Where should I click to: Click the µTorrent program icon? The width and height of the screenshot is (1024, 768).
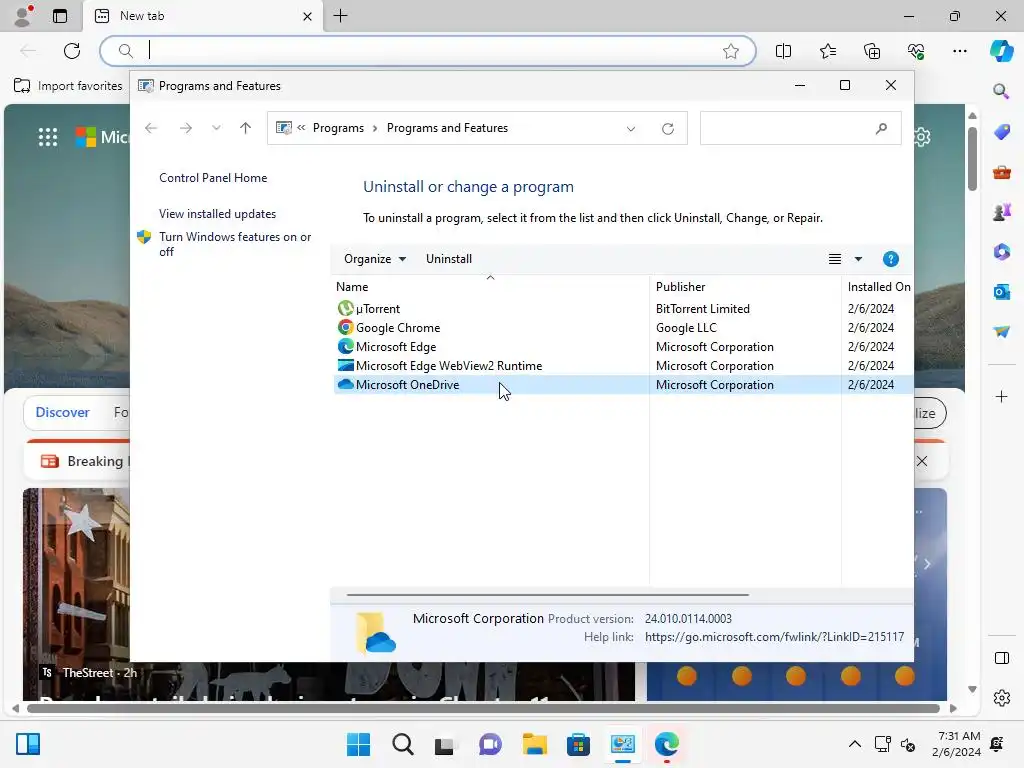(x=345, y=308)
